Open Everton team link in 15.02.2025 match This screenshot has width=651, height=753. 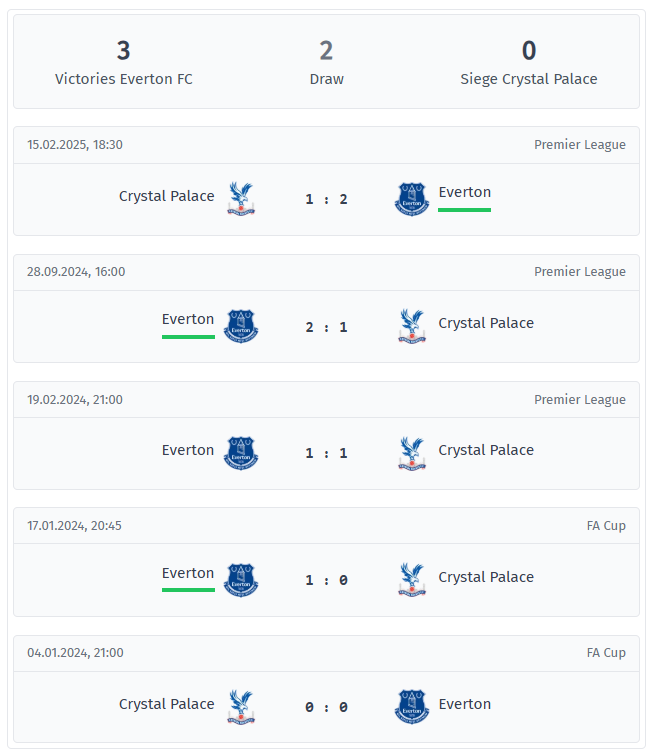click(465, 193)
